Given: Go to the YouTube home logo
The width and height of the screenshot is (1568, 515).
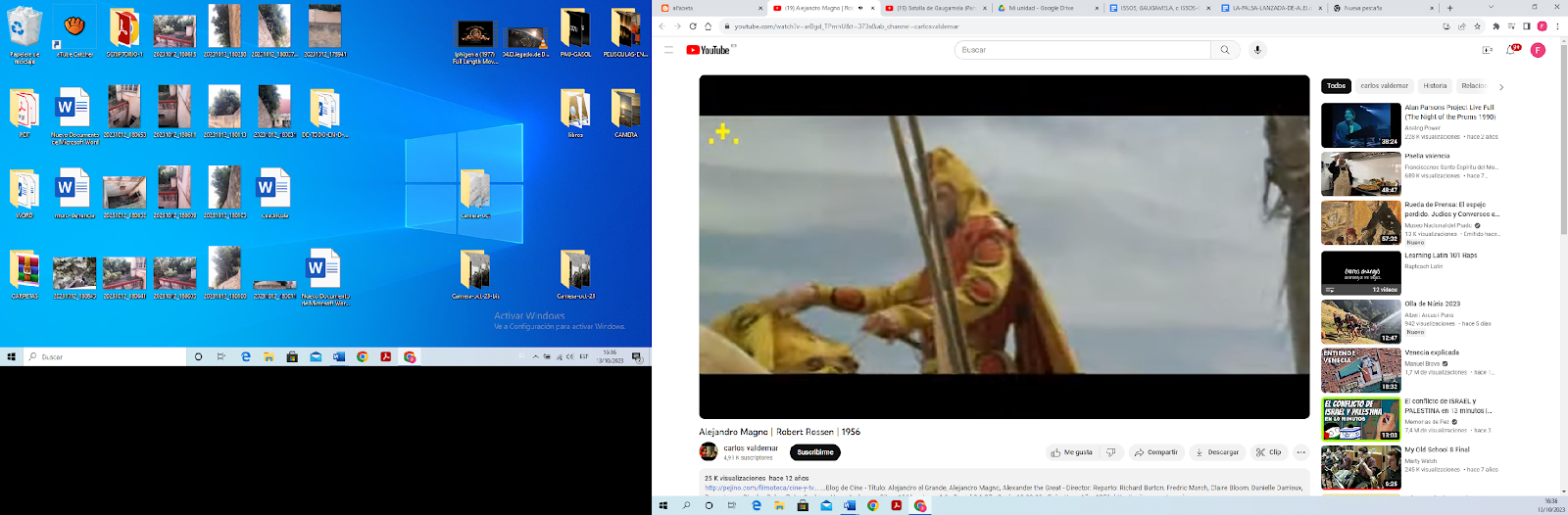Looking at the screenshot, I should pyautogui.click(x=708, y=50).
